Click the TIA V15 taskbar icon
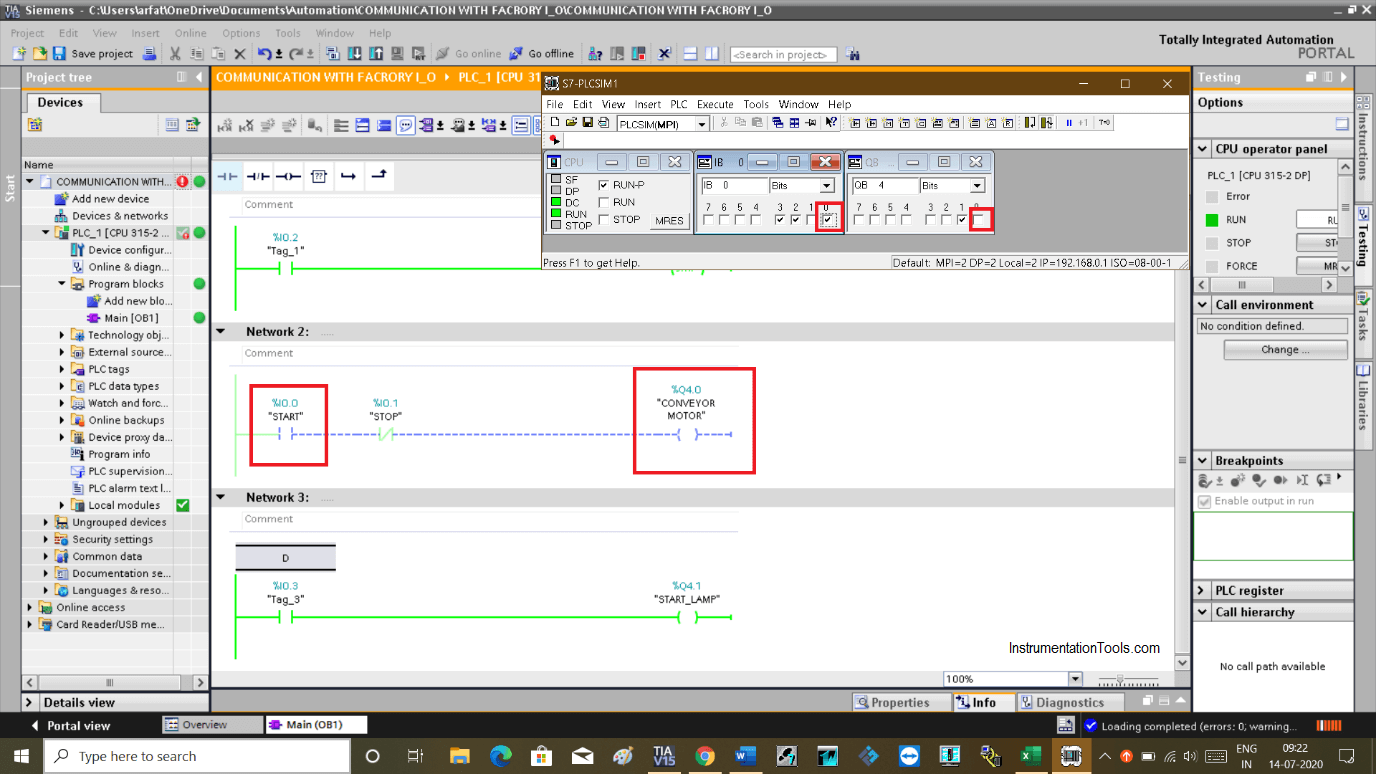The height and width of the screenshot is (774, 1376). (663, 756)
